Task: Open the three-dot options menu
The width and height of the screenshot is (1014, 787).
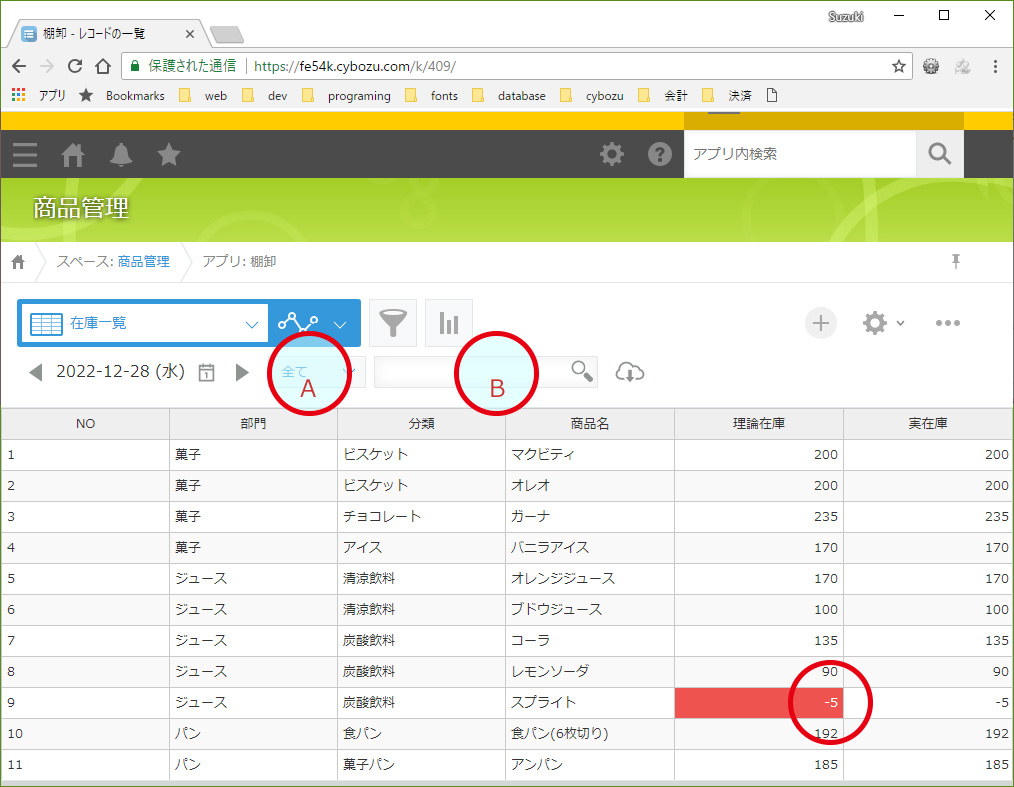Action: [947, 323]
